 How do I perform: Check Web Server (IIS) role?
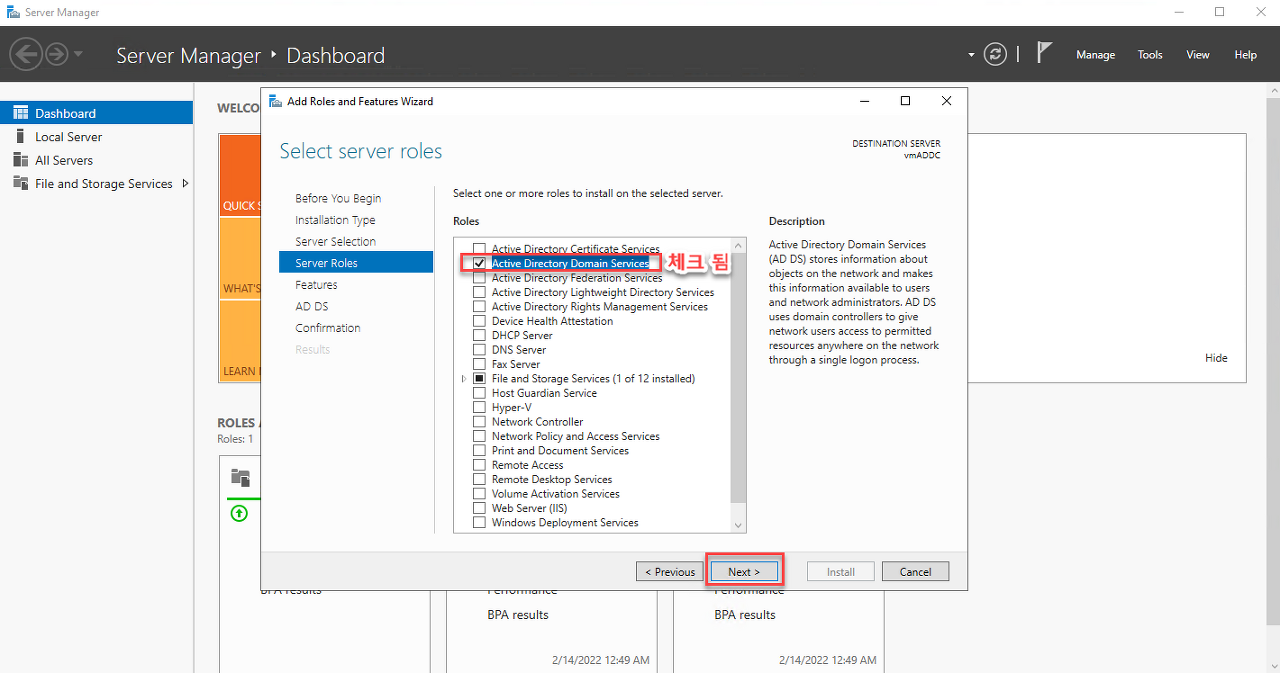(x=479, y=508)
